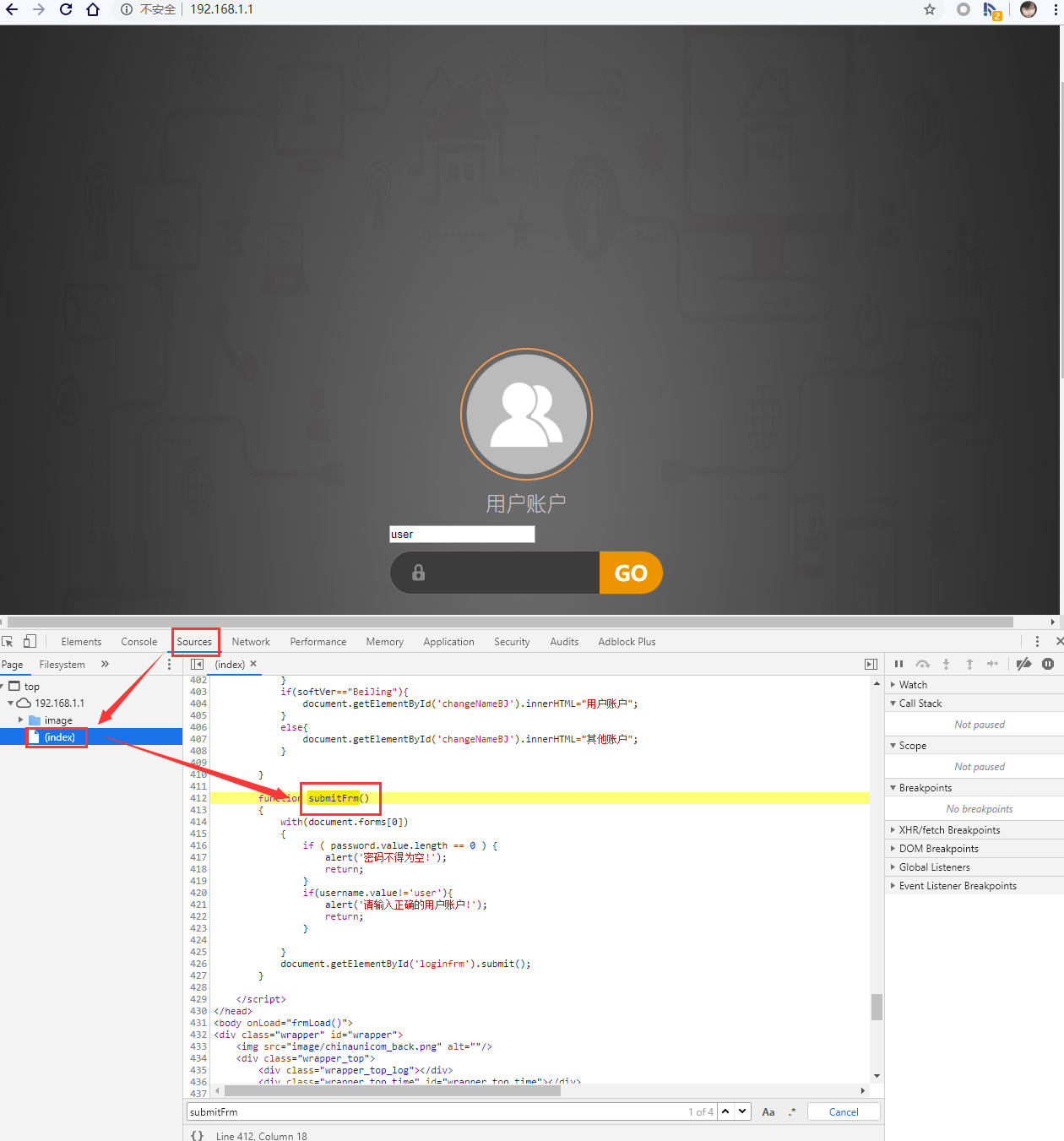Screen dimensions: 1064x1141
Task: Reload the browser page
Action: point(66,9)
